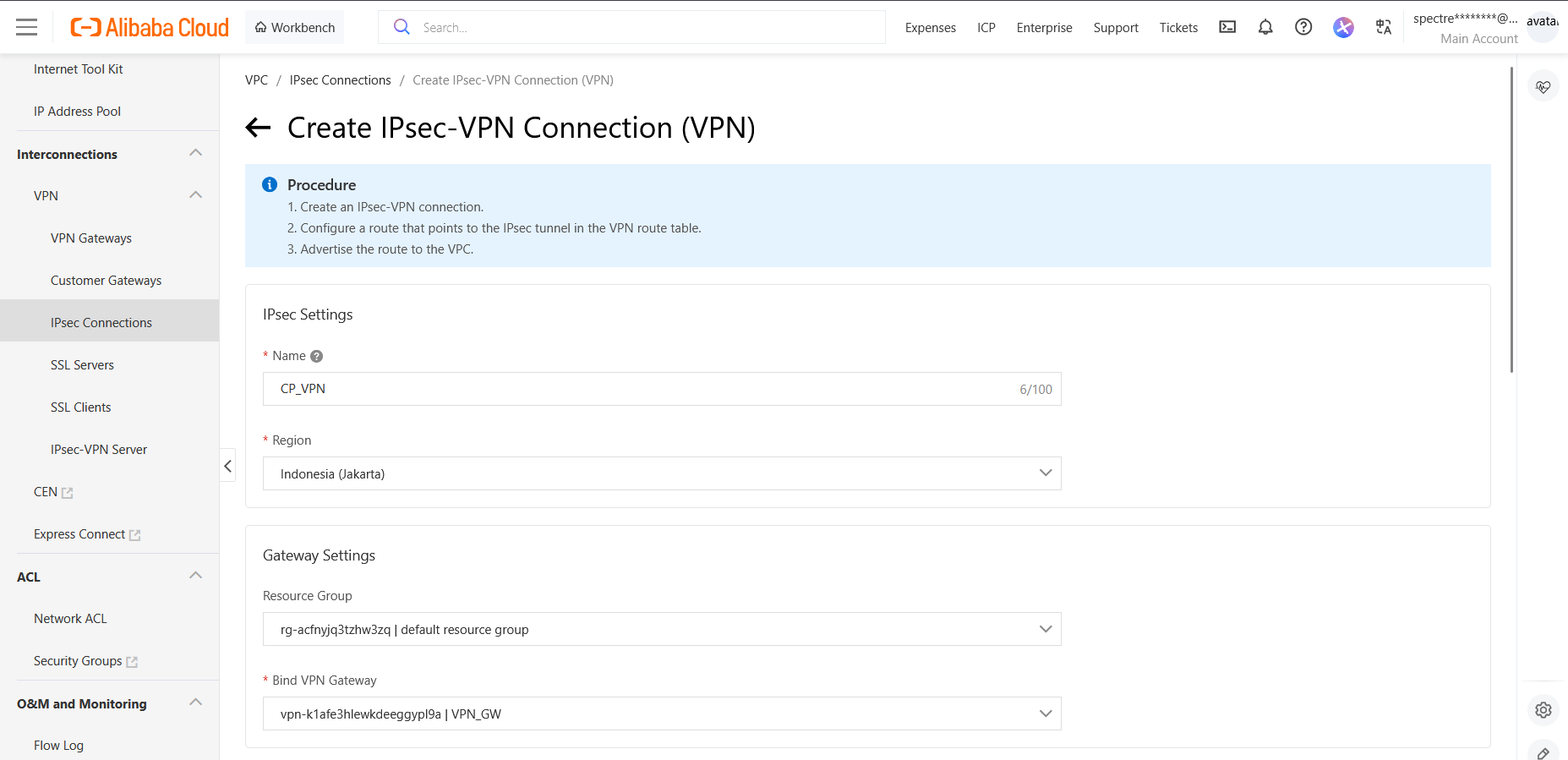Open the hamburger navigation menu
Image resolution: width=1568 pixels, height=760 pixels.
coord(27,27)
